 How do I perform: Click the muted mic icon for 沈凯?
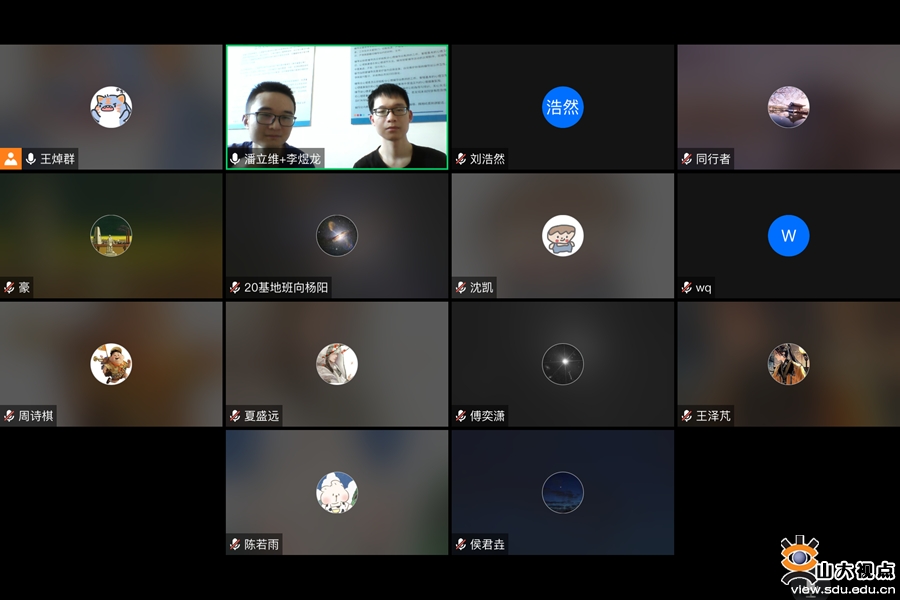(461, 288)
